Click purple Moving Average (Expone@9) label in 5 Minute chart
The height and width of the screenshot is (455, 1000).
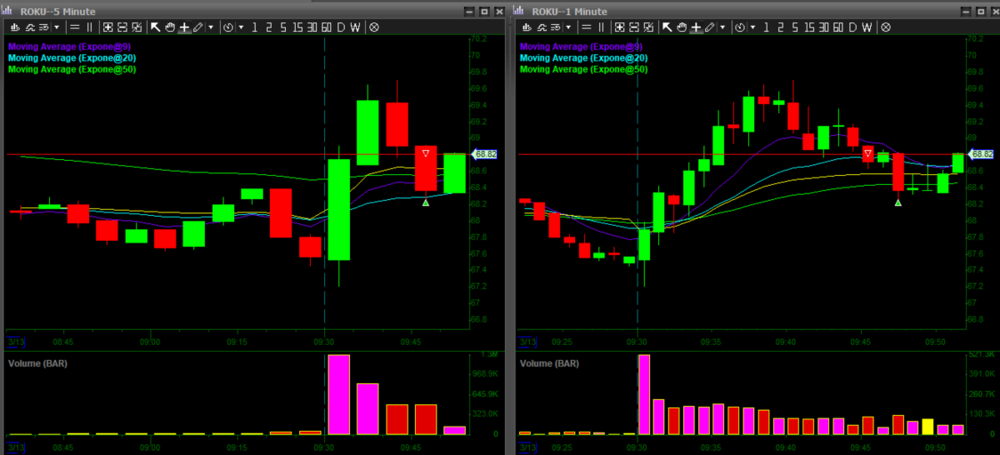tap(68, 46)
